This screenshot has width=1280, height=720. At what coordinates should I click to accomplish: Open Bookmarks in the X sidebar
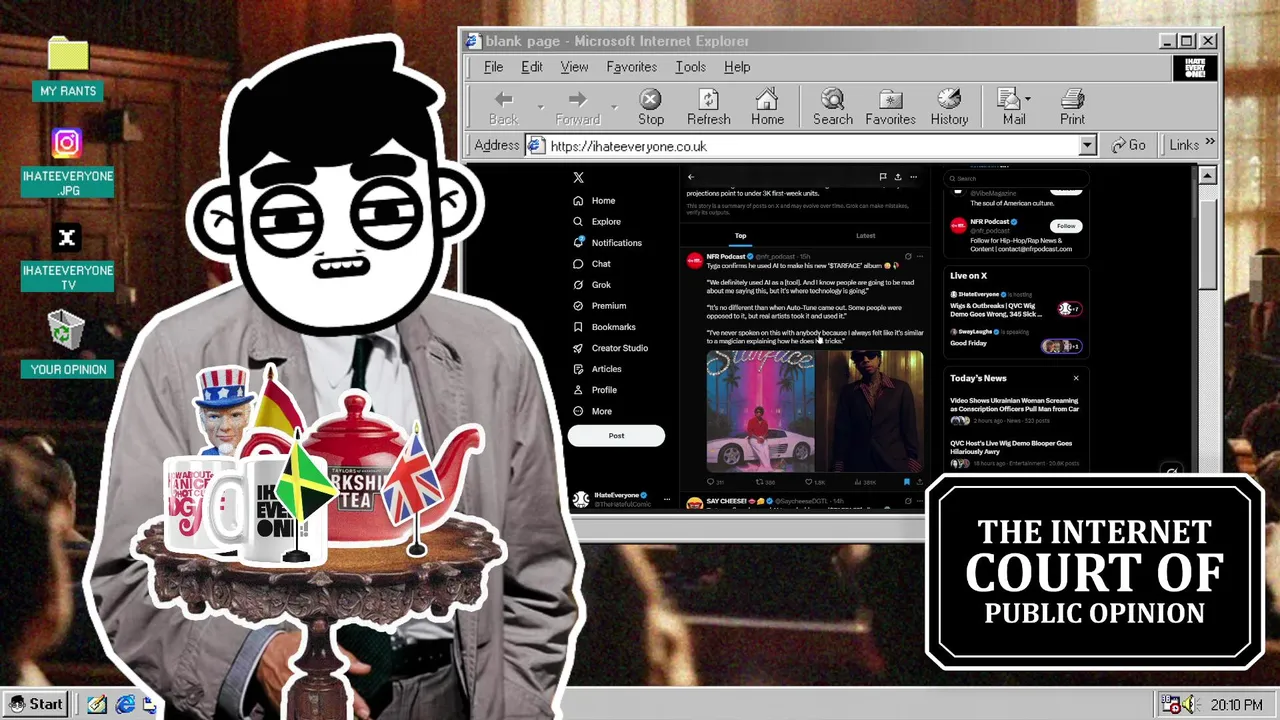tap(604, 326)
